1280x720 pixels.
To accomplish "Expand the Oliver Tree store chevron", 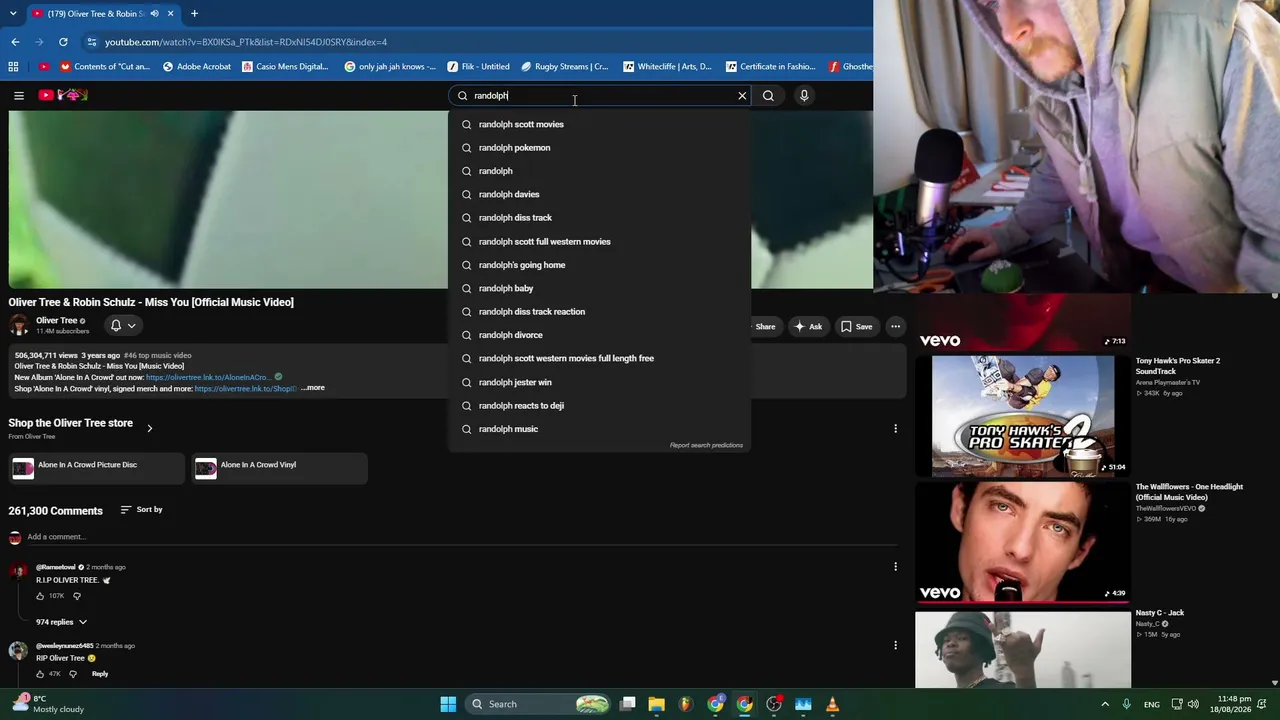I will (149, 428).
